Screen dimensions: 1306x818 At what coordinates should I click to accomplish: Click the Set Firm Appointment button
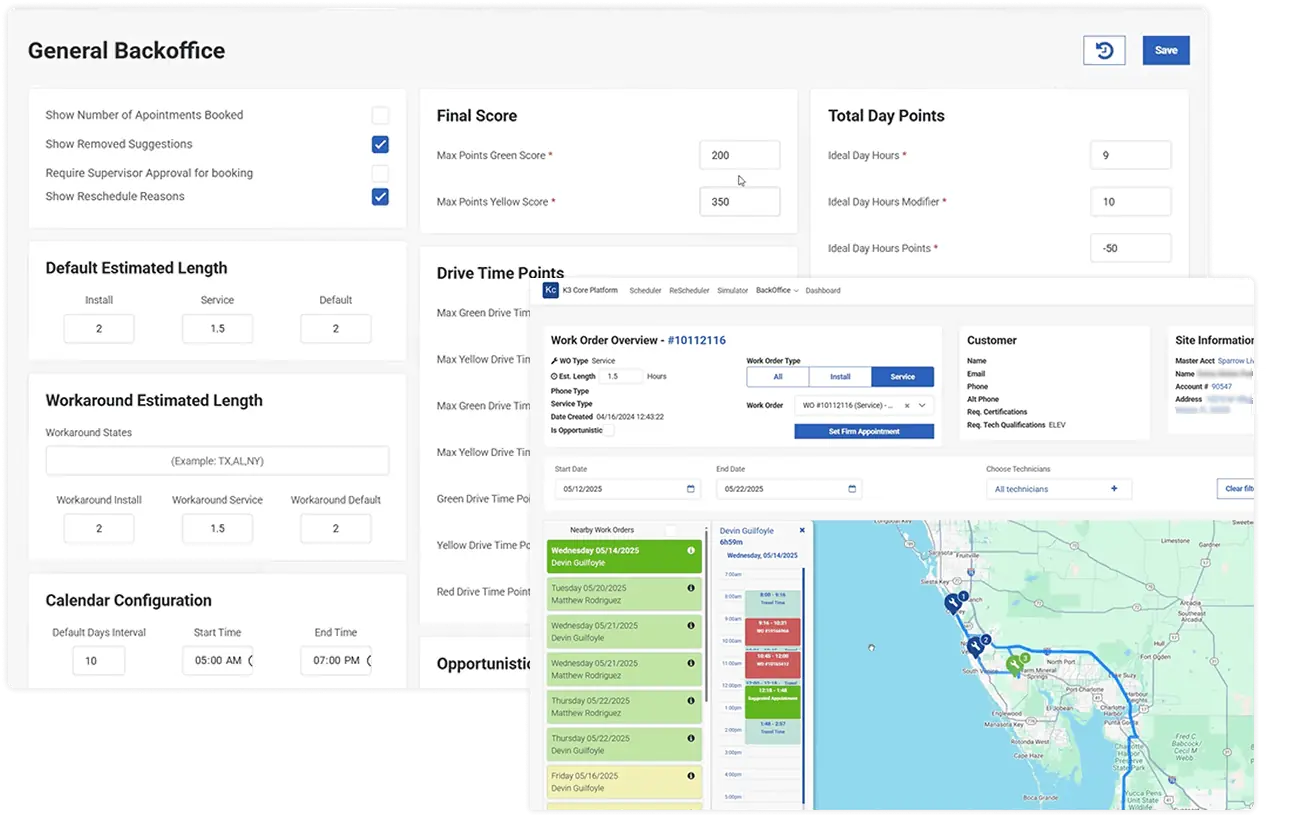tap(864, 431)
